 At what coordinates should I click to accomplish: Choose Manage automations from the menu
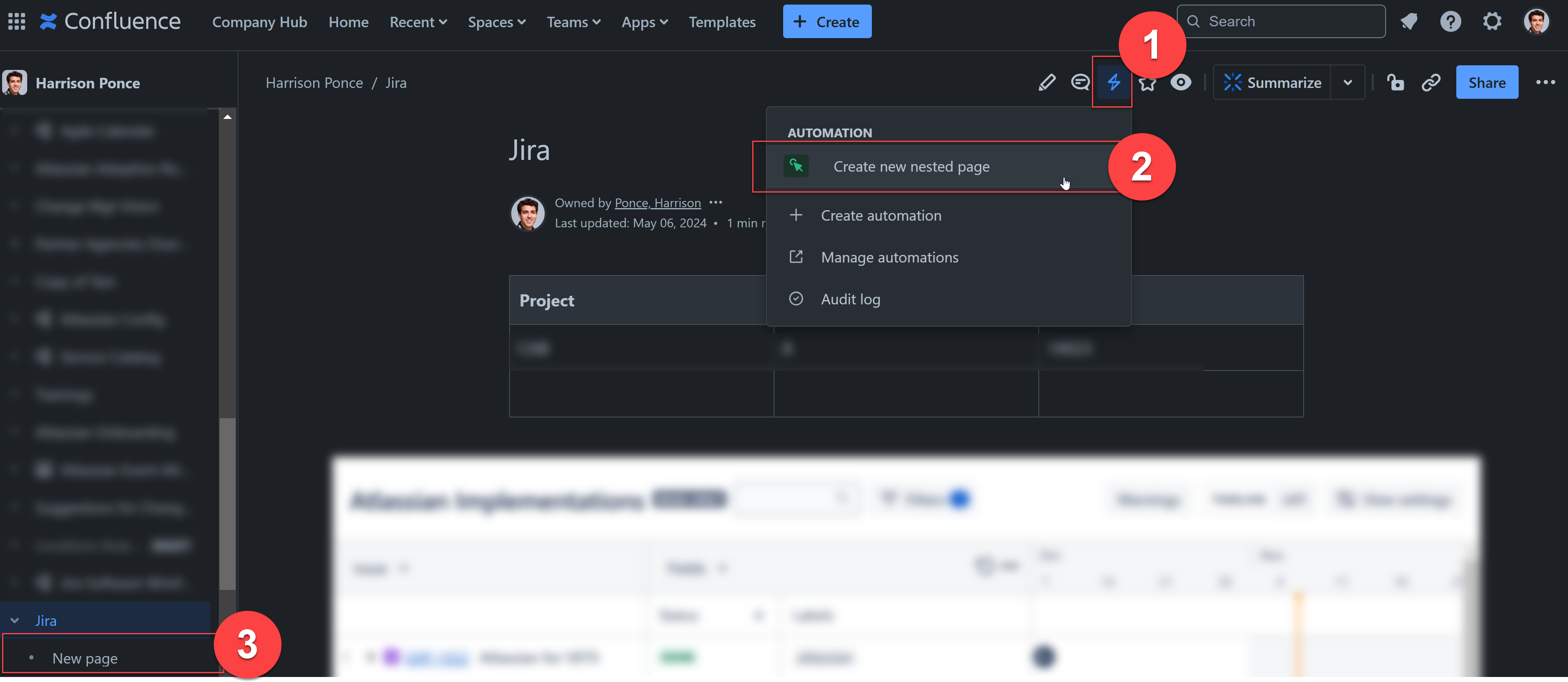click(x=889, y=257)
